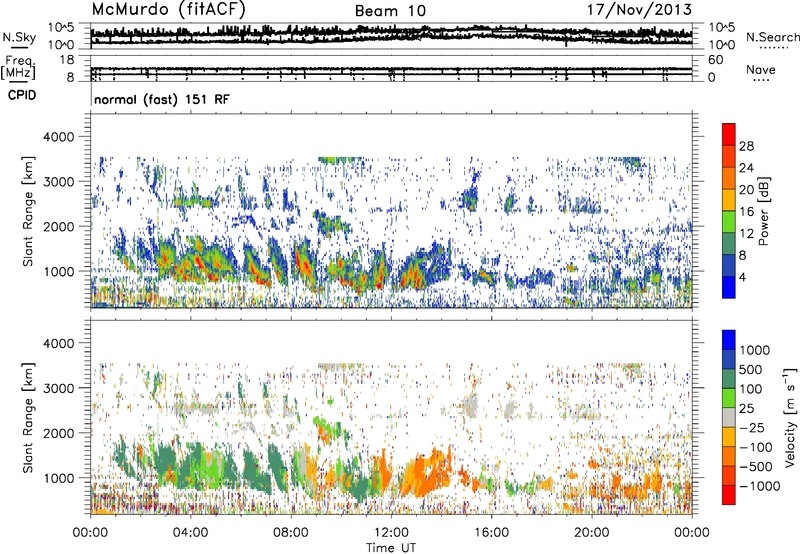Viewport: 800px width, 554px height.
Task: Click the 16:00 time axis label
Action: pyautogui.click(x=491, y=533)
